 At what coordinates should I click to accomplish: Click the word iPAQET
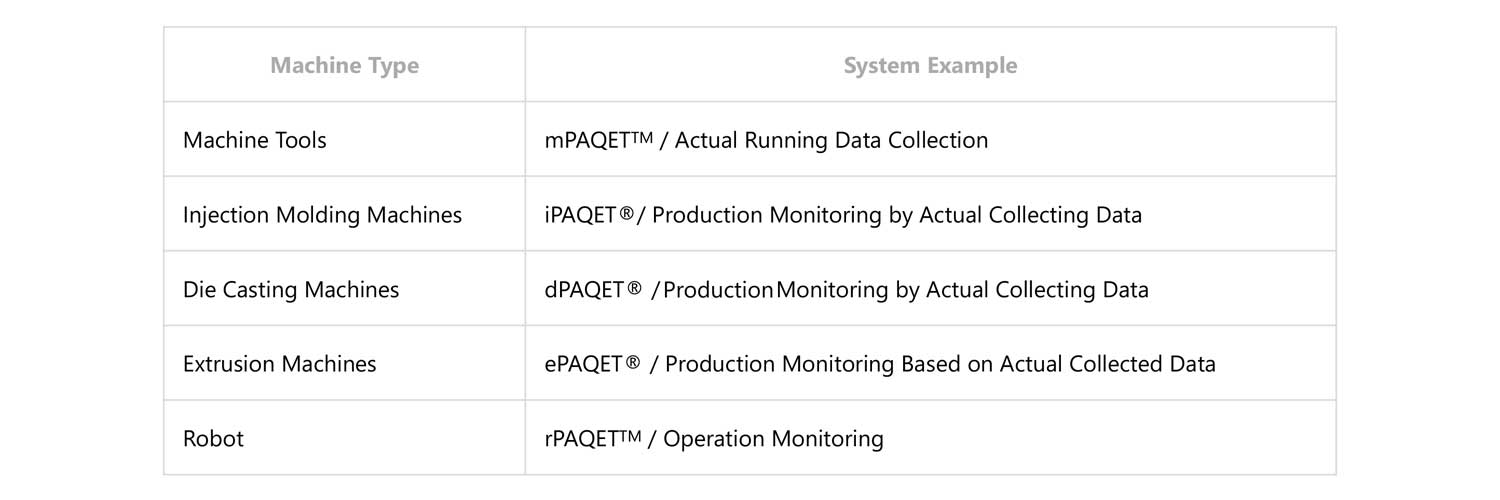[x=581, y=215]
